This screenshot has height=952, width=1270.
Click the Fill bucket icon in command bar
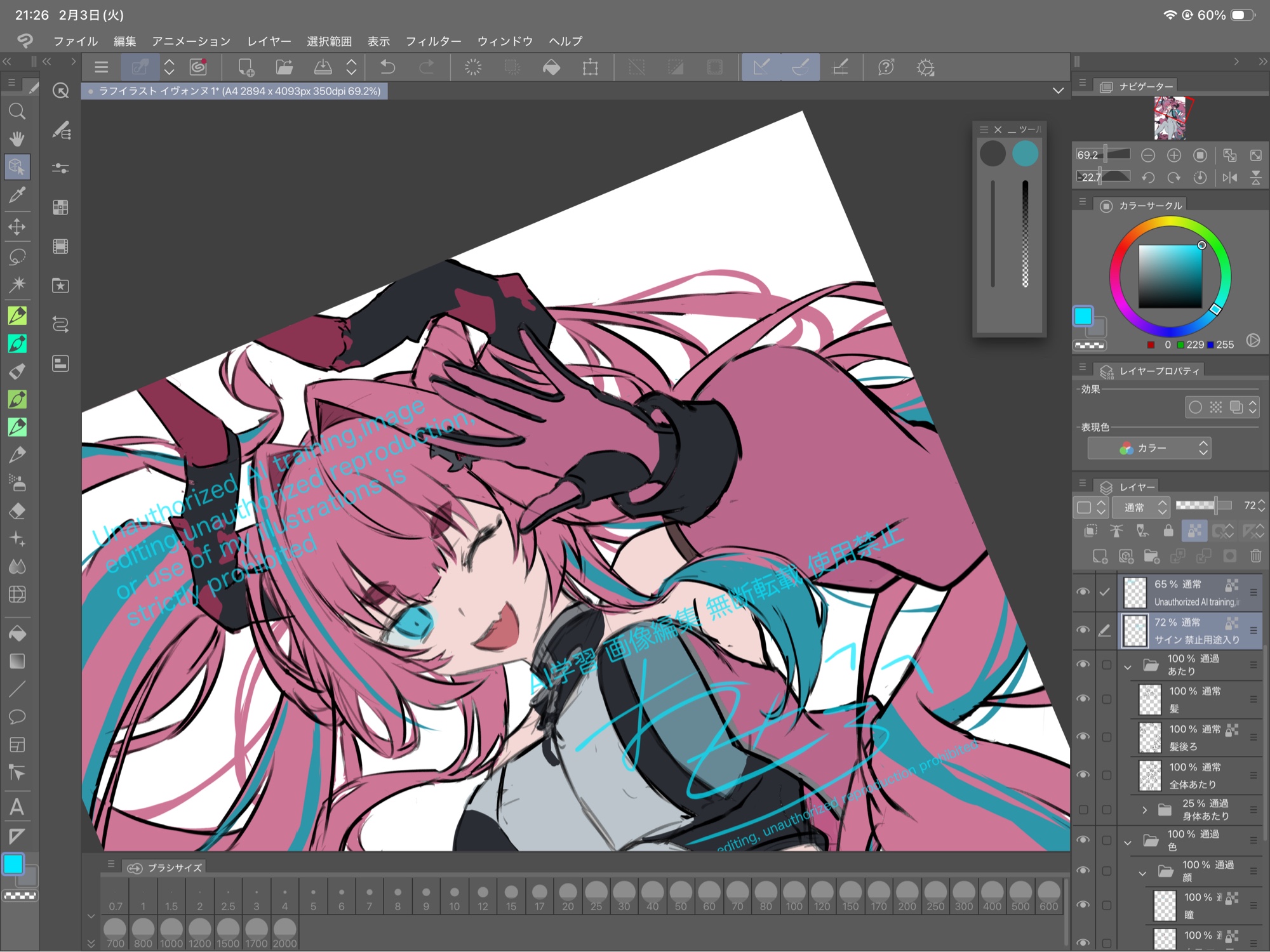(x=551, y=67)
